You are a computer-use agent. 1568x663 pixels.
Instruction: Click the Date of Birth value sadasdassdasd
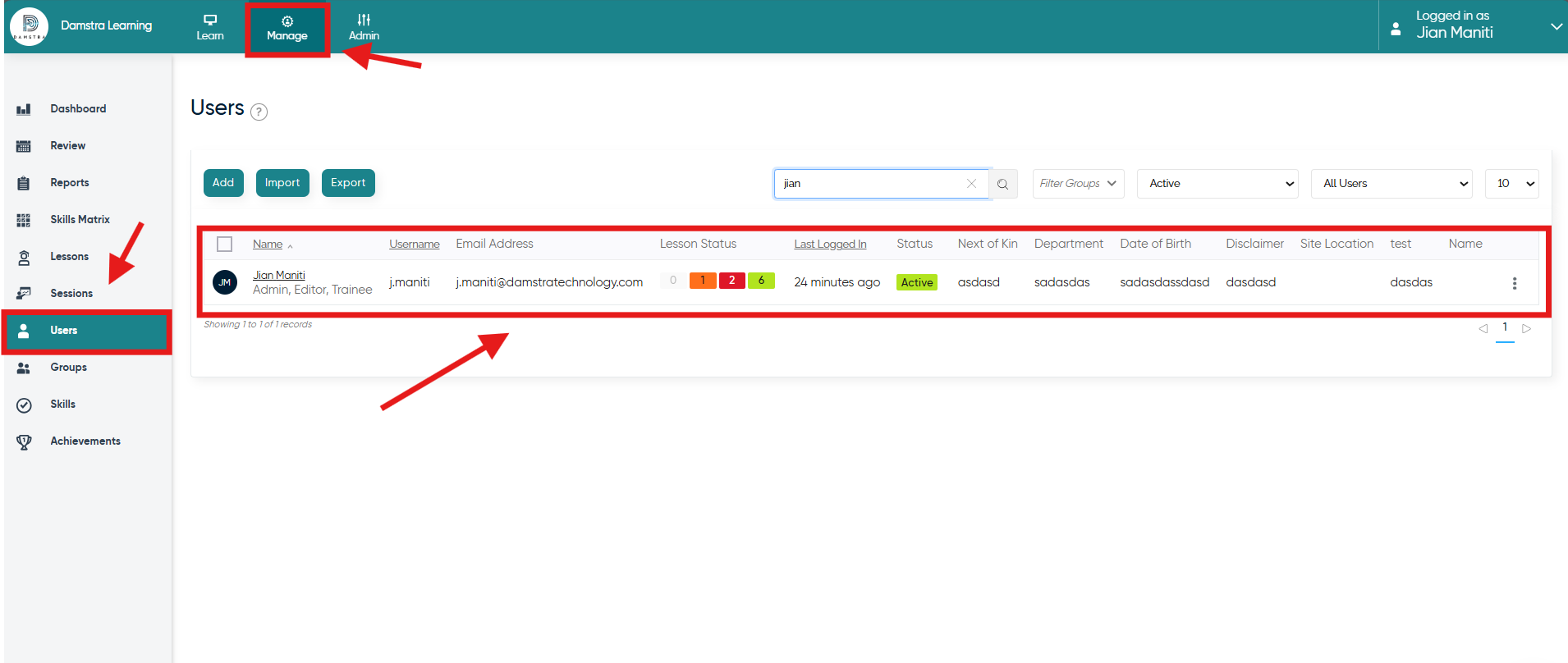tap(1165, 282)
